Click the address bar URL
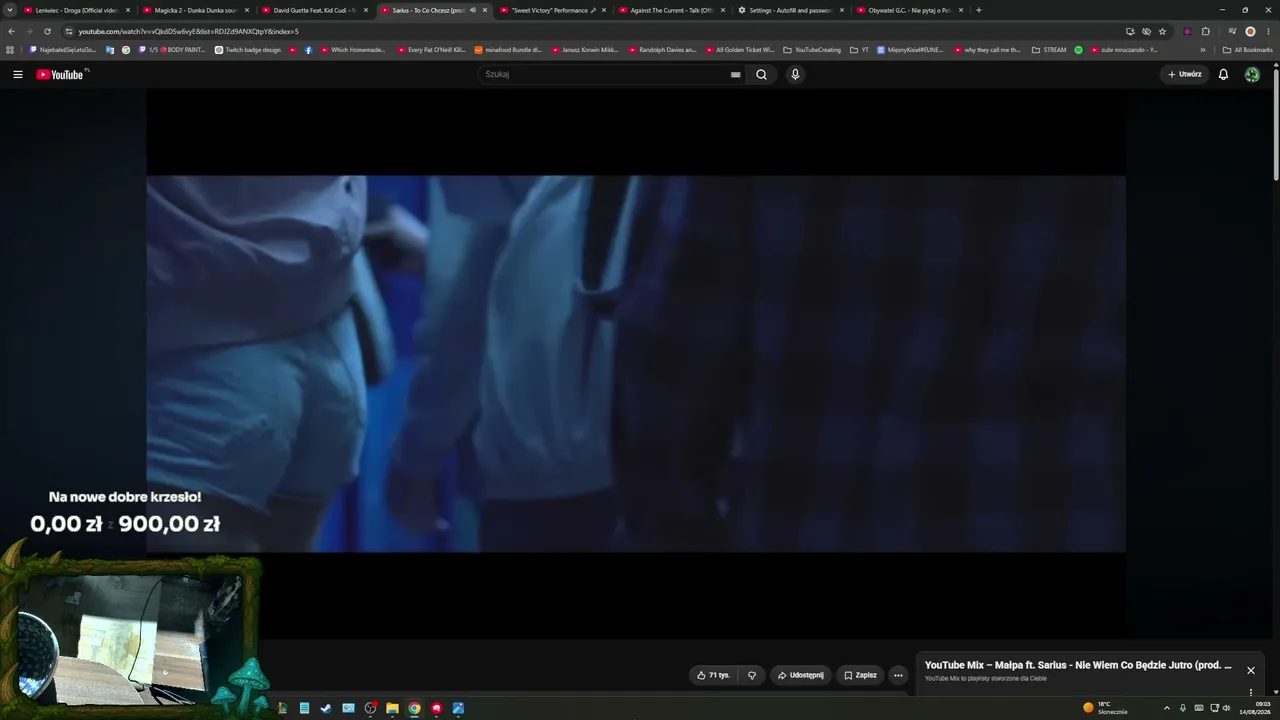 tap(189, 31)
